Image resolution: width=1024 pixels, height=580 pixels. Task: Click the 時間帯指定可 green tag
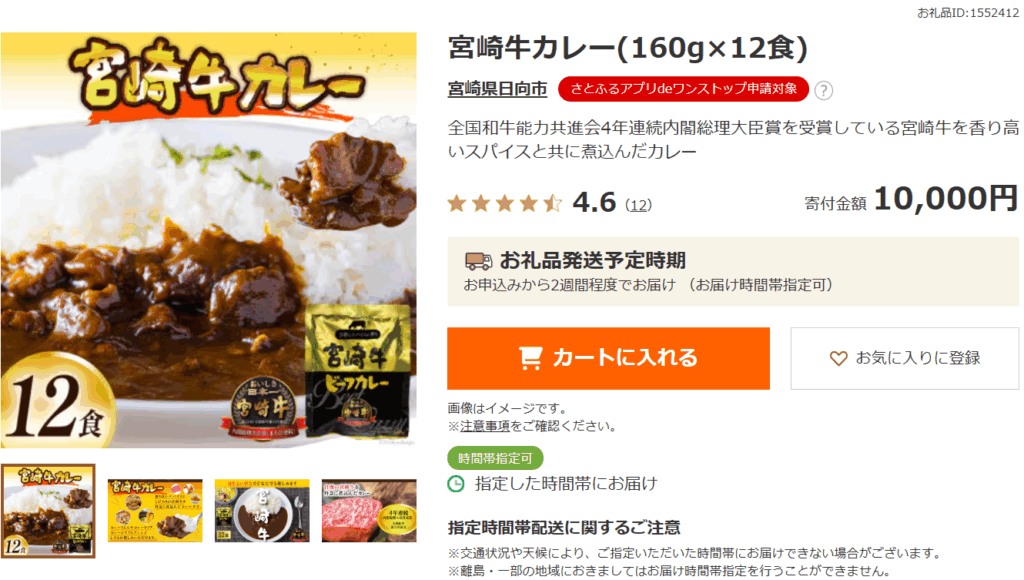point(495,459)
